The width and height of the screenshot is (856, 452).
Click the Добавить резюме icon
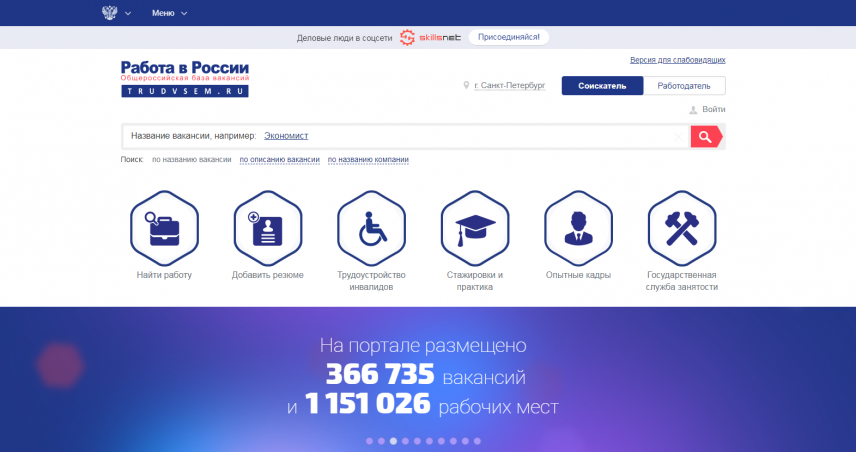tap(268, 228)
